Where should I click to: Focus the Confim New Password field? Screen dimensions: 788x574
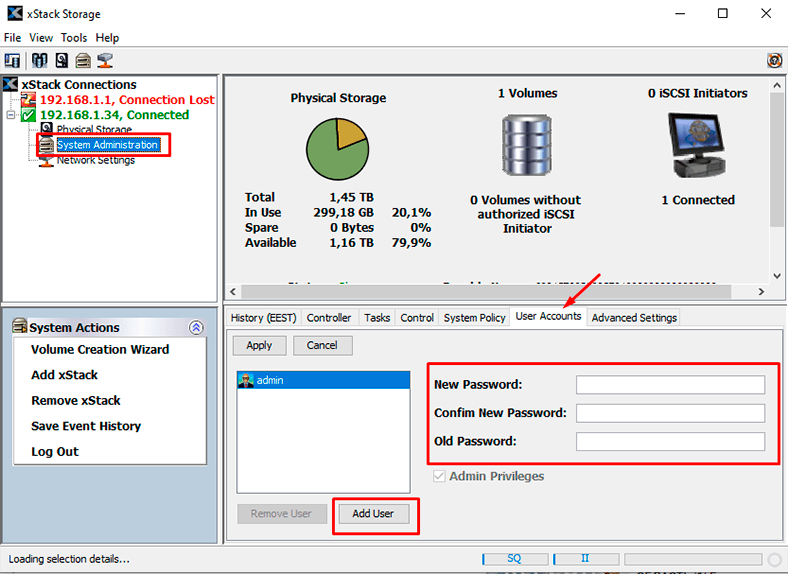(670, 413)
